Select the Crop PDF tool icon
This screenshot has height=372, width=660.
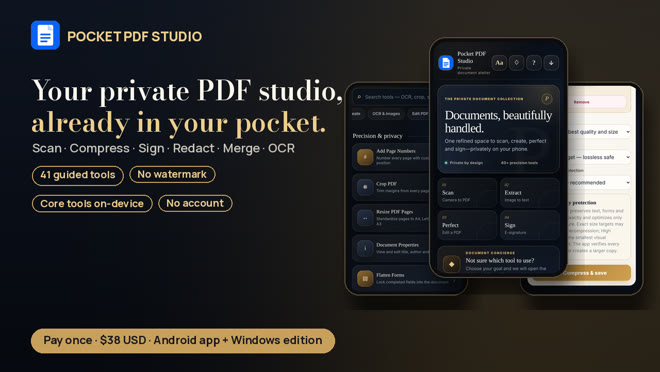(365, 187)
